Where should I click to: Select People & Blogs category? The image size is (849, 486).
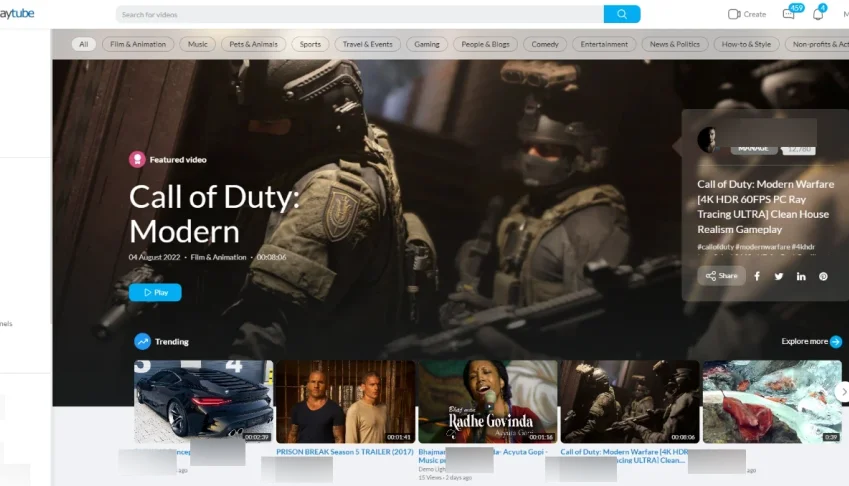pos(485,44)
